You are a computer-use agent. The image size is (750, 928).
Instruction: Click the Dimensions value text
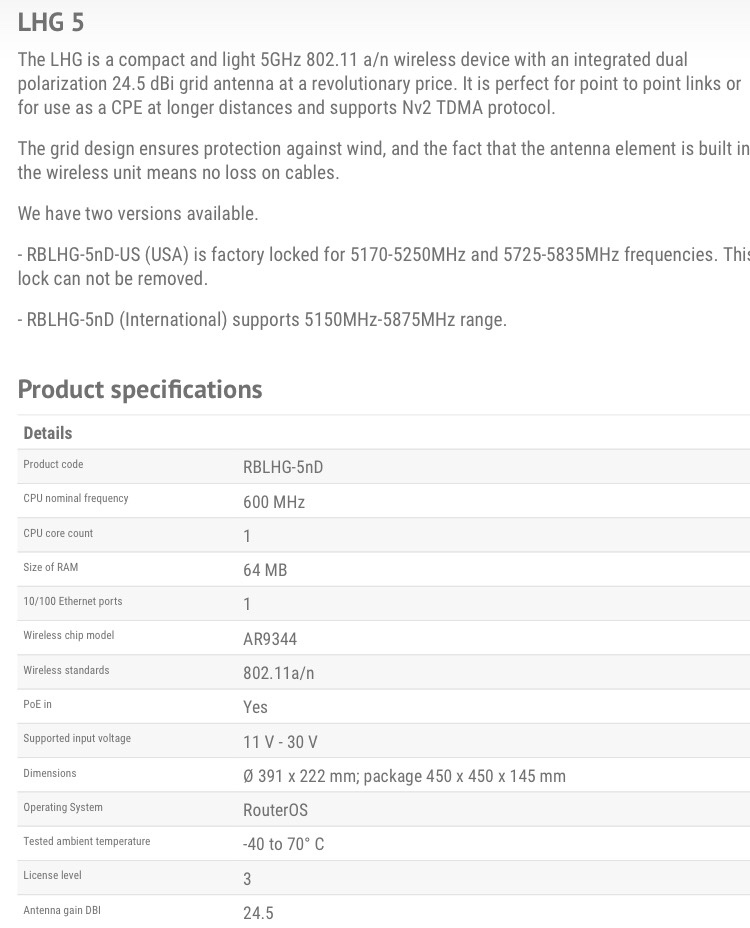[404, 776]
